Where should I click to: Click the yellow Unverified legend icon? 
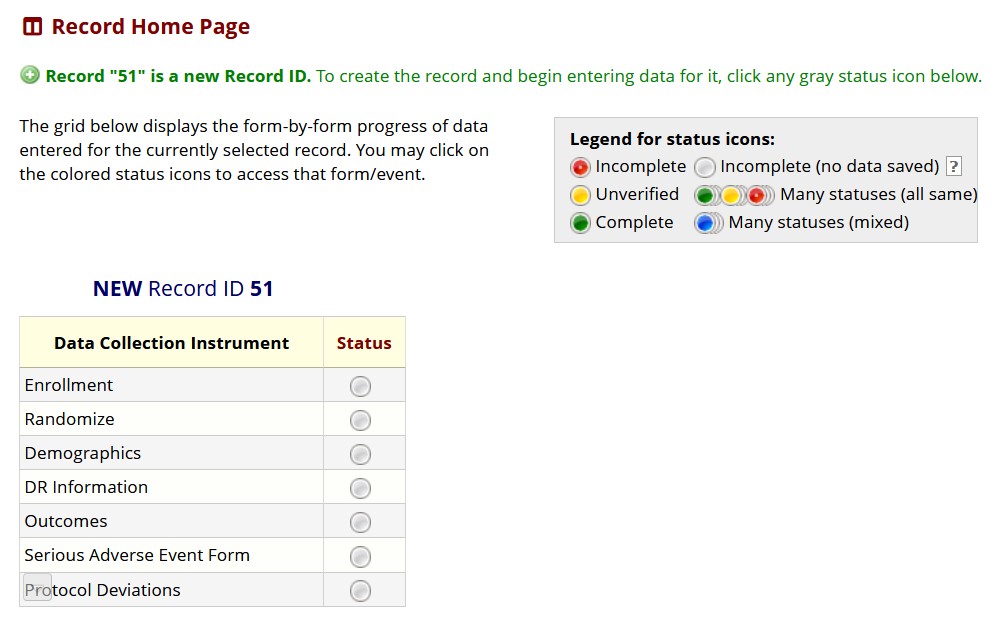[x=580, y=195]
